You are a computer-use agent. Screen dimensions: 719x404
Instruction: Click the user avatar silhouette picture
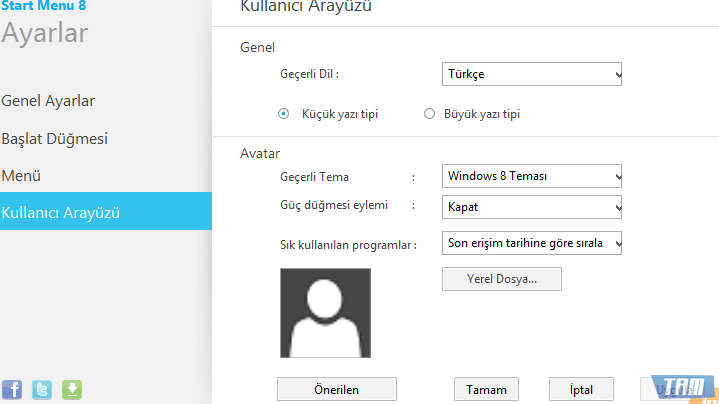click(x=326, y=313)
